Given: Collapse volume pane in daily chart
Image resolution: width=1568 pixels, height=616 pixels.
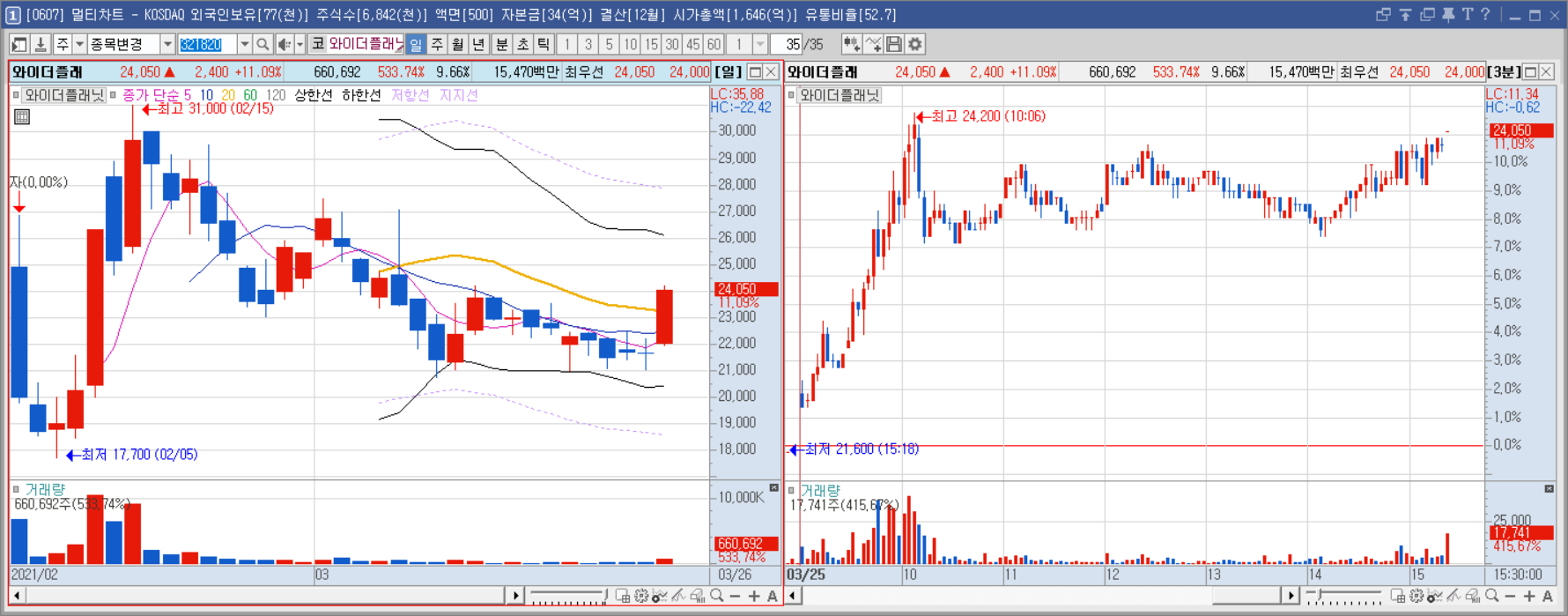Looking at the screenshot, I should pyautogui.click(x=774, y=487).
